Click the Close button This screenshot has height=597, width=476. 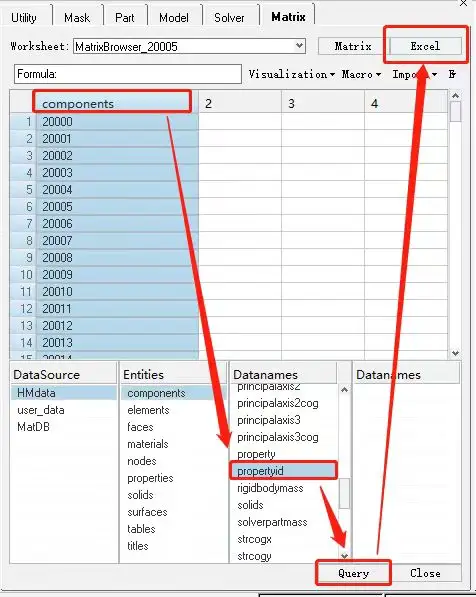pos(425,573)
